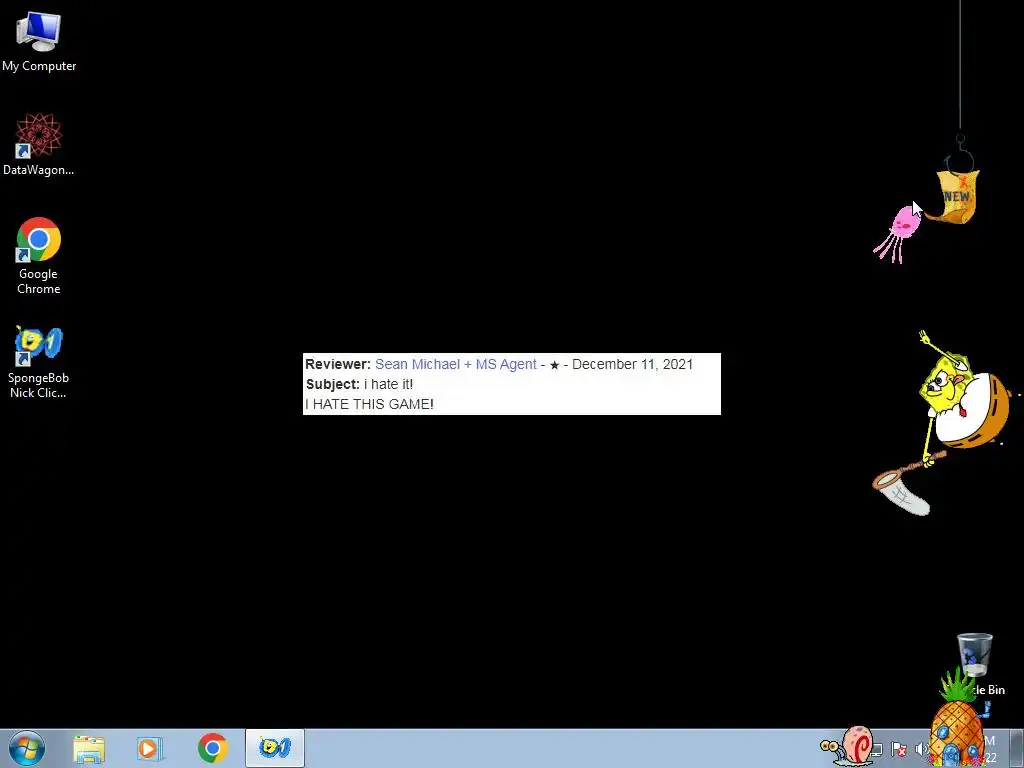The height and width of the screenshot is (768, 1024).
Task: Select the running SpongeBob app taskbar button
Action: point(275,748)
